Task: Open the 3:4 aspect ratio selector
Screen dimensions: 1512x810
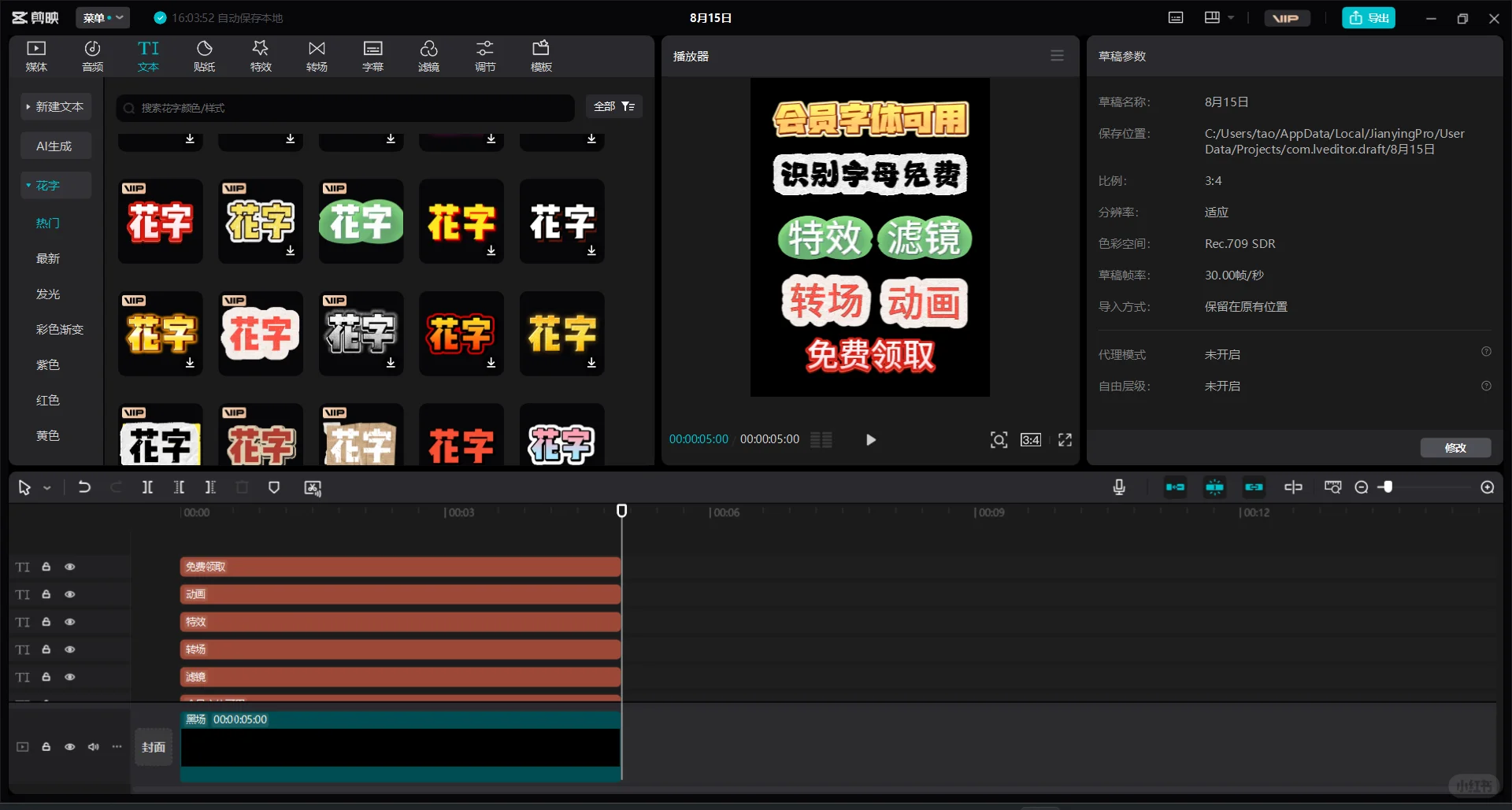Action: (1031, 439)
